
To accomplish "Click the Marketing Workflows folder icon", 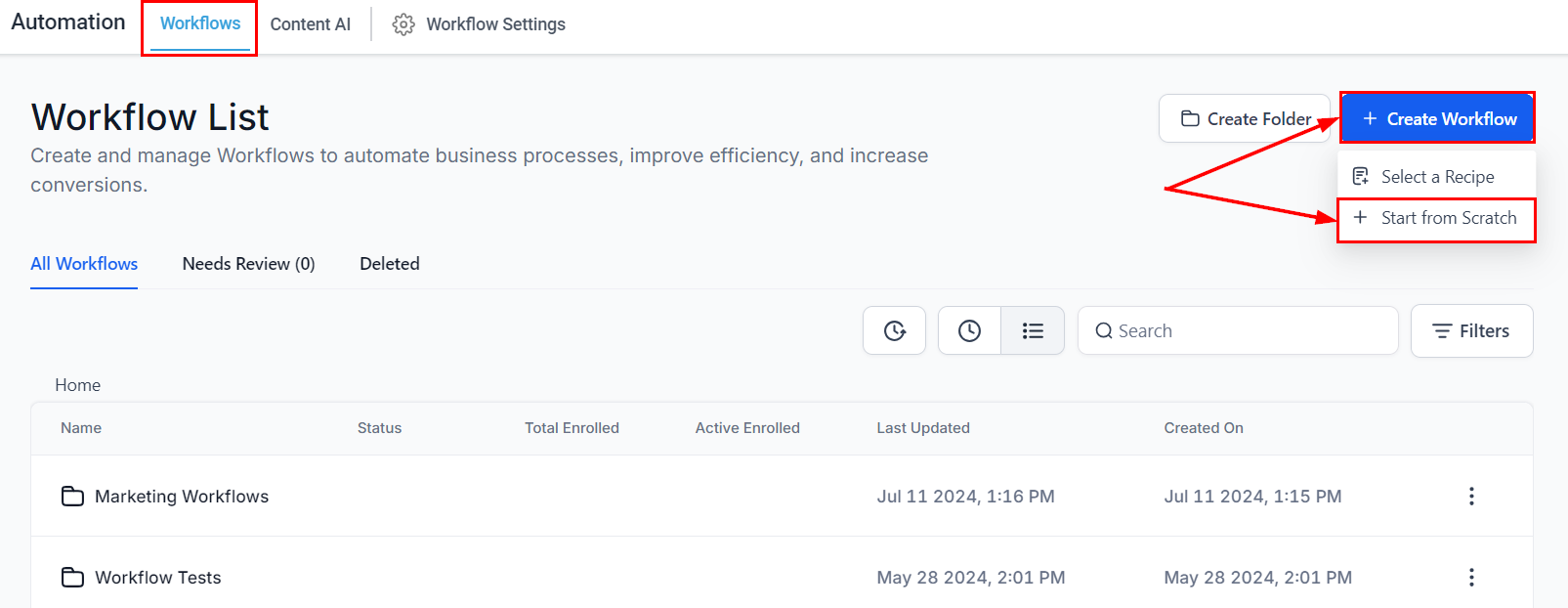I will pos(72,497).
